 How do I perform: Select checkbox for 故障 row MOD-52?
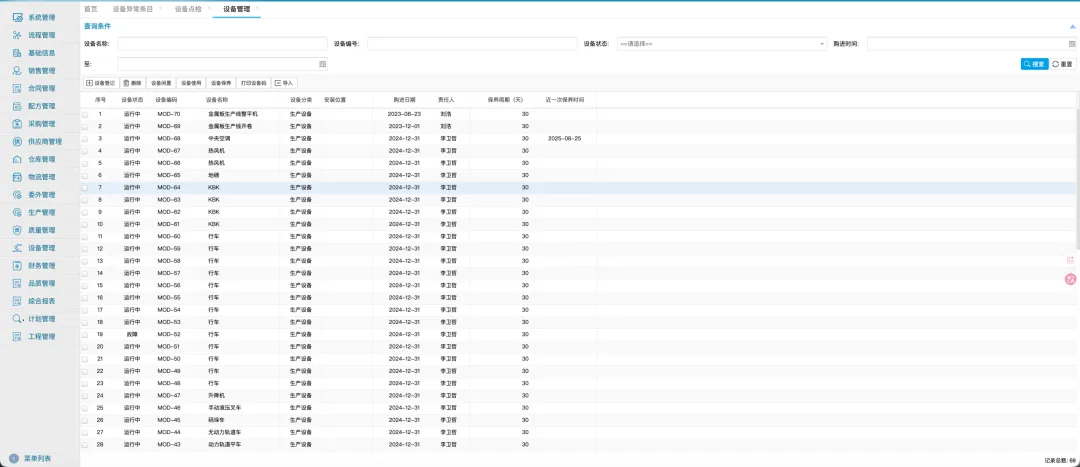click(85, 335)
